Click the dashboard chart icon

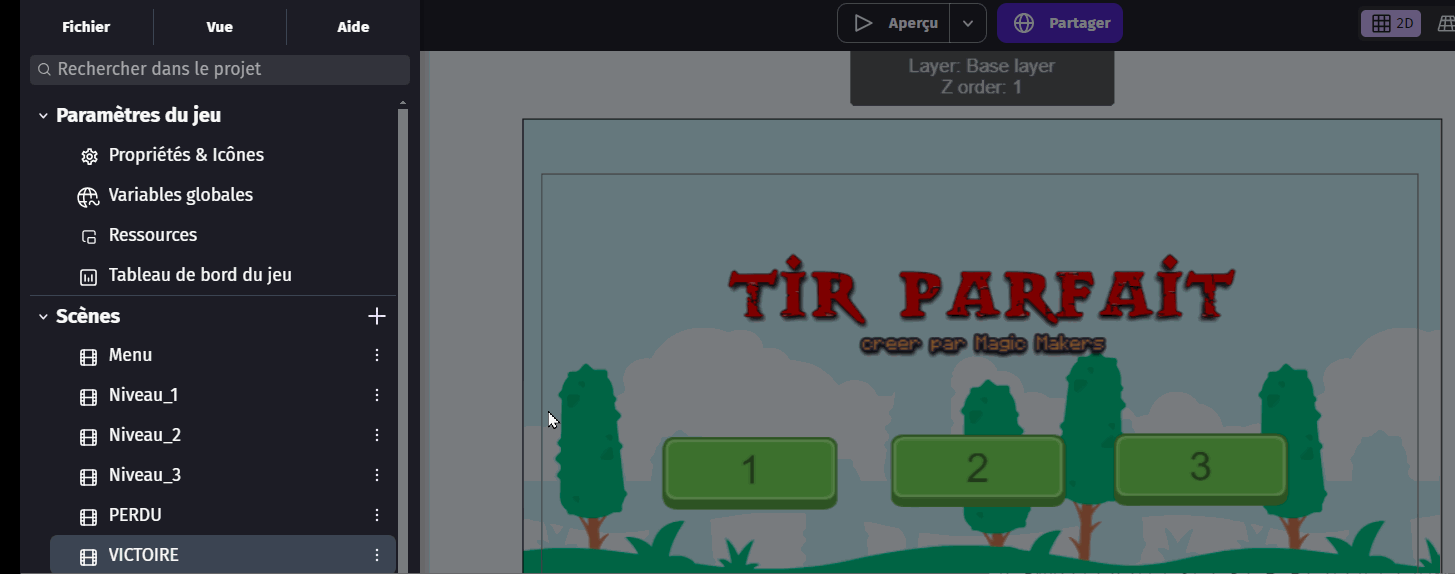(89, 276)
